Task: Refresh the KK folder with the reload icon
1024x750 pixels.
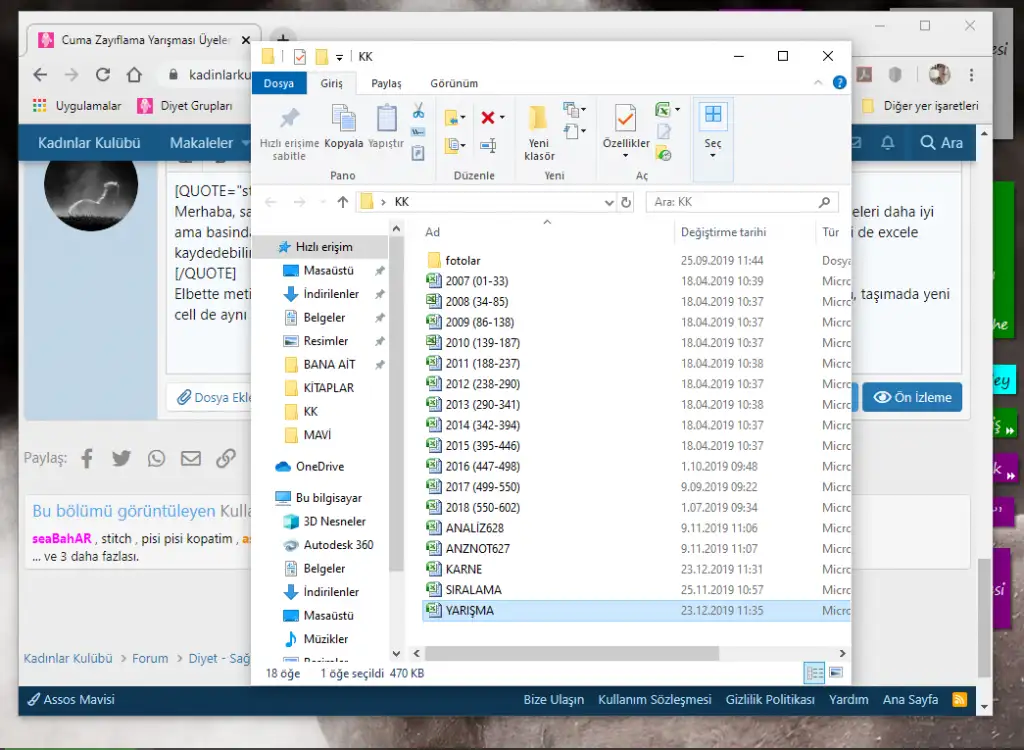Action: 626,202
